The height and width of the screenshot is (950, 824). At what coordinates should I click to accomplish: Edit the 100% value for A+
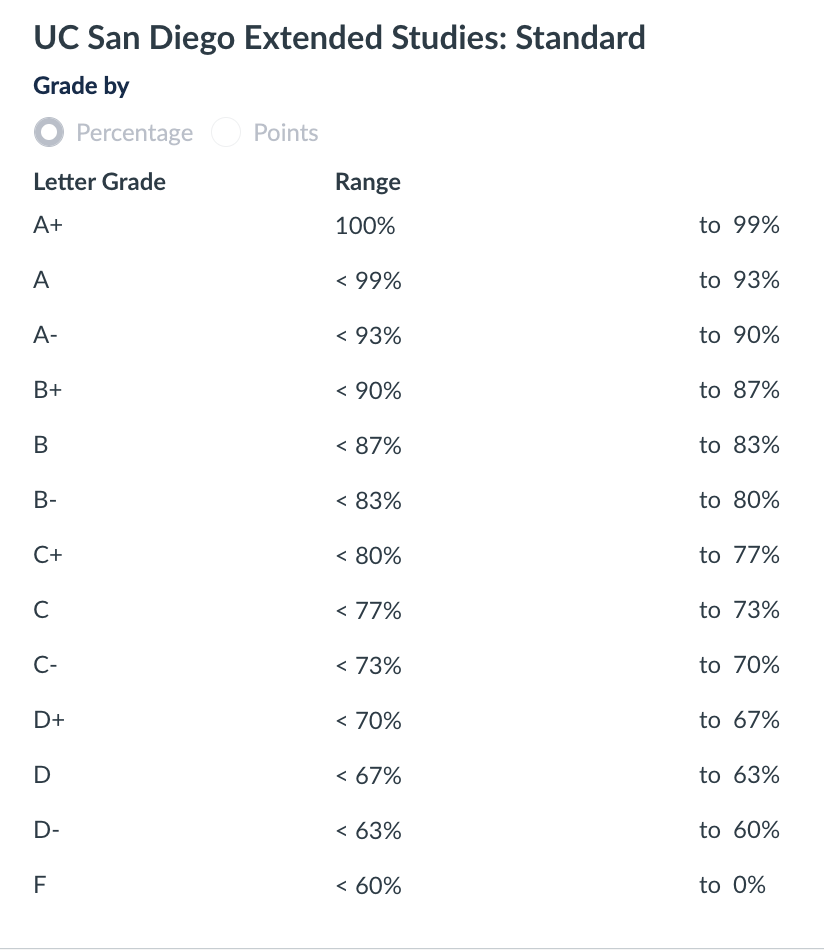pyautogui.click(x=364, y=225)
